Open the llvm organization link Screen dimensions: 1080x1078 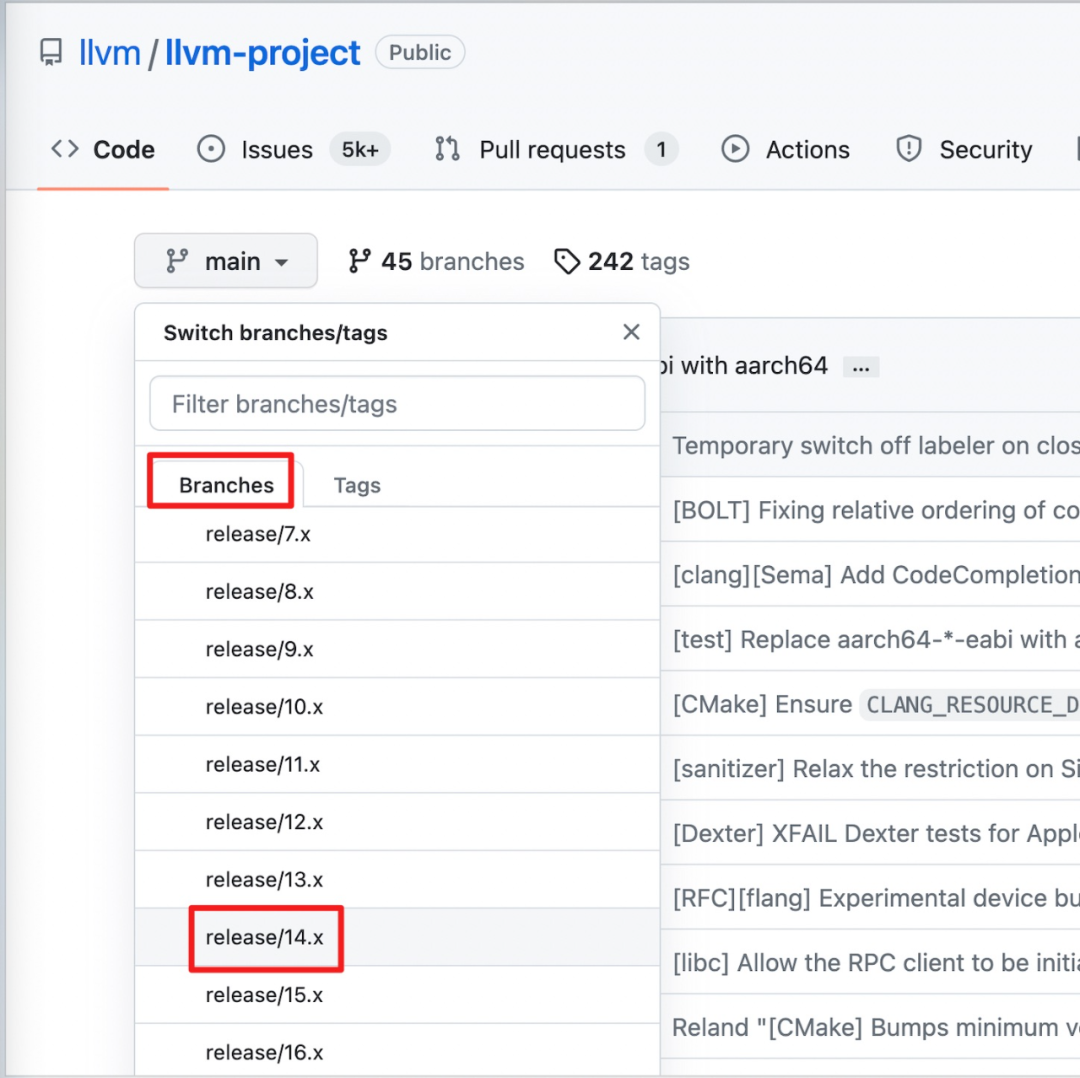pyautogui.click(x=110, y=53)
